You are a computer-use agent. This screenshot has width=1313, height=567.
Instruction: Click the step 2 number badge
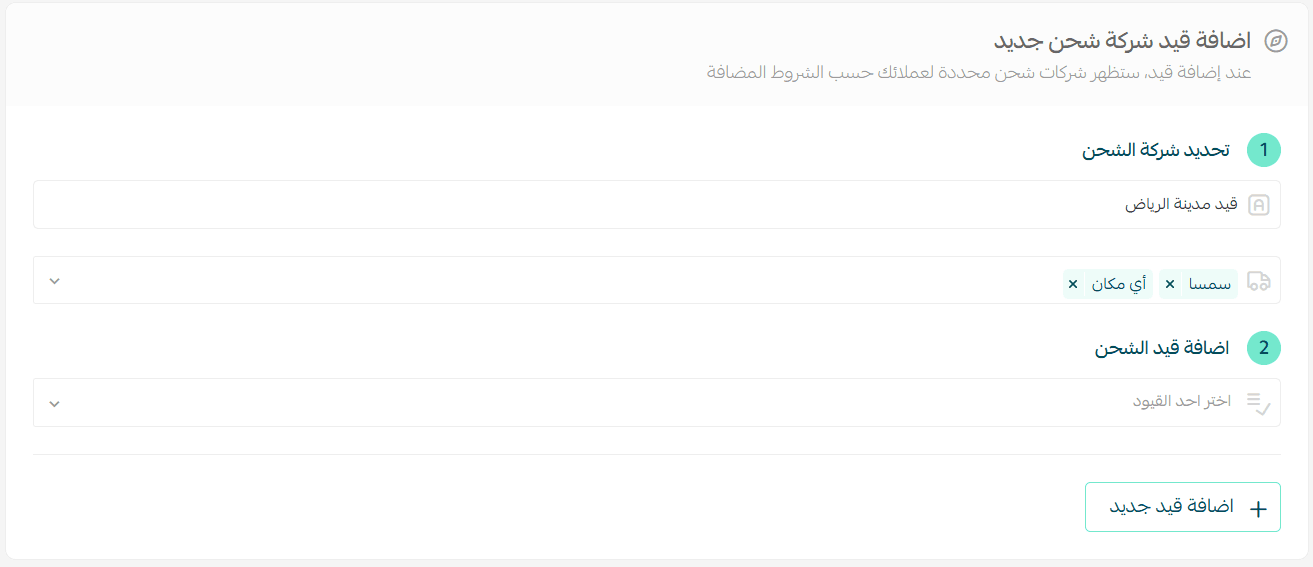(1263, 348)
